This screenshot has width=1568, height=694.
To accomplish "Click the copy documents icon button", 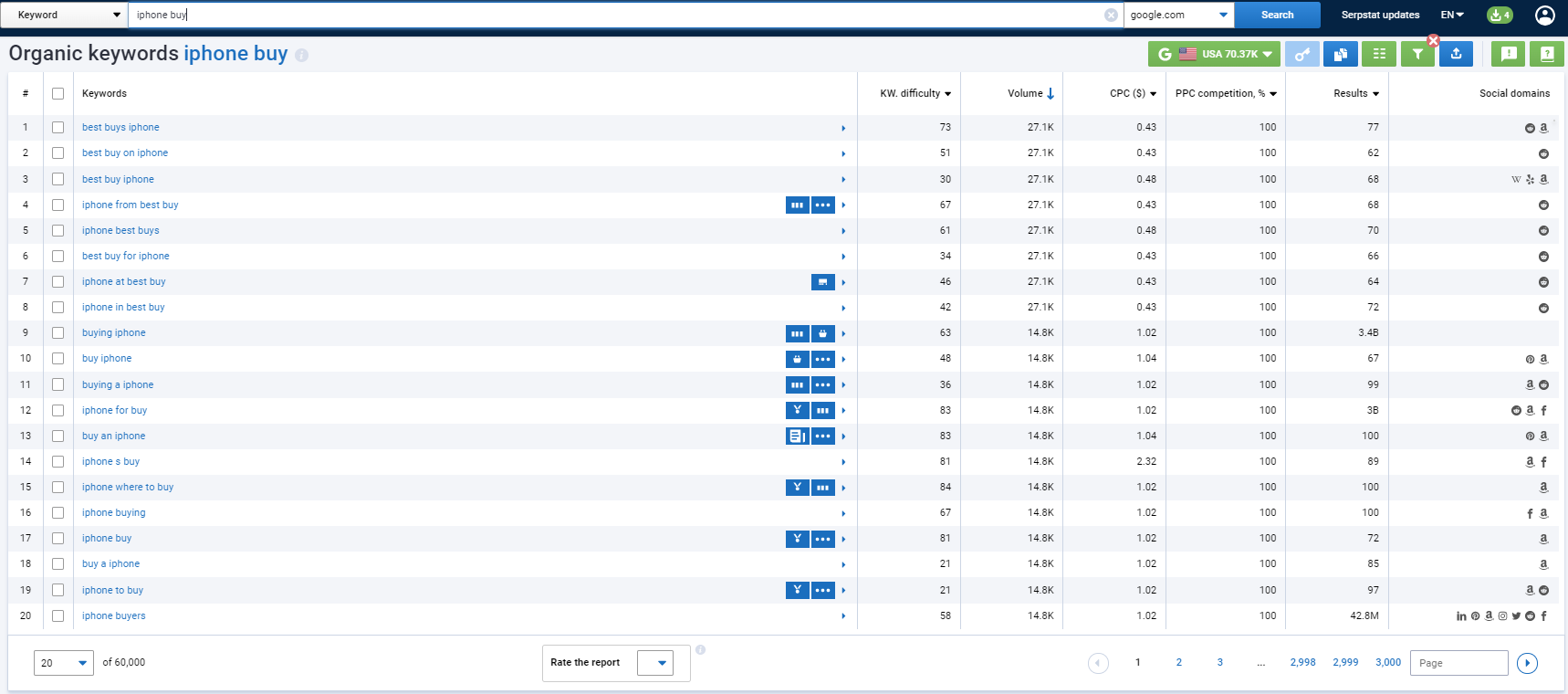I will coord(1340,54).
